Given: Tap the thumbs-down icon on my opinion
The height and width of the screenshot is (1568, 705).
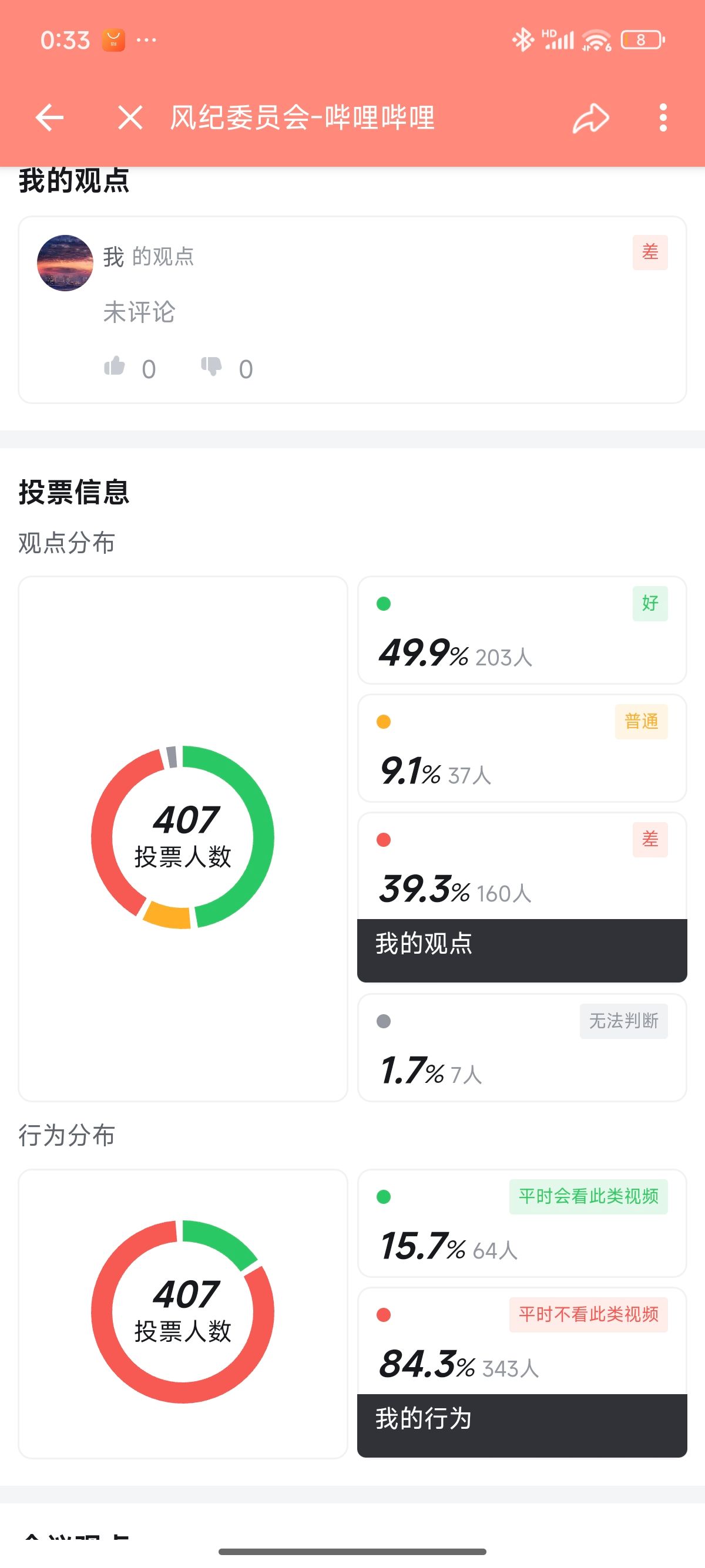Looking at the screenshot, I should 211,366.
